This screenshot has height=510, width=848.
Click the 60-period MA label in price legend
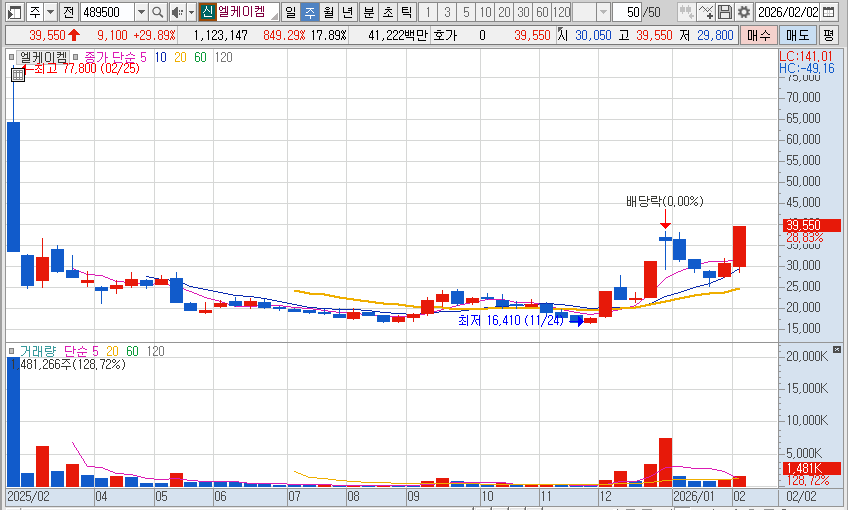pyautogui.click(x=200, y=57)
